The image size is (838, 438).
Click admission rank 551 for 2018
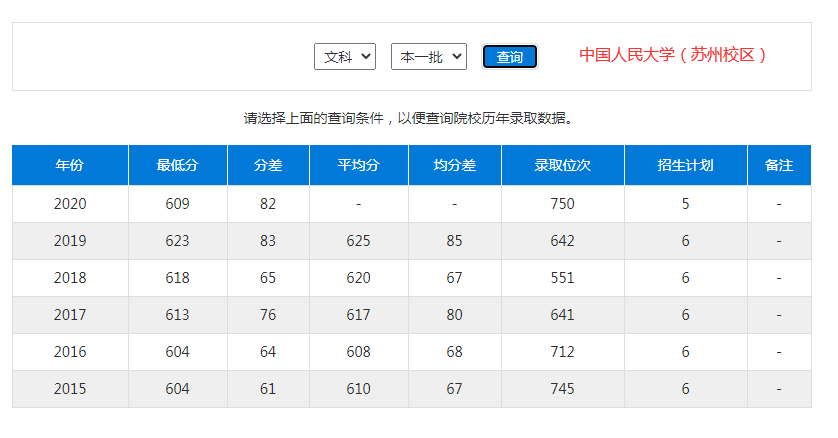(562, 278)
